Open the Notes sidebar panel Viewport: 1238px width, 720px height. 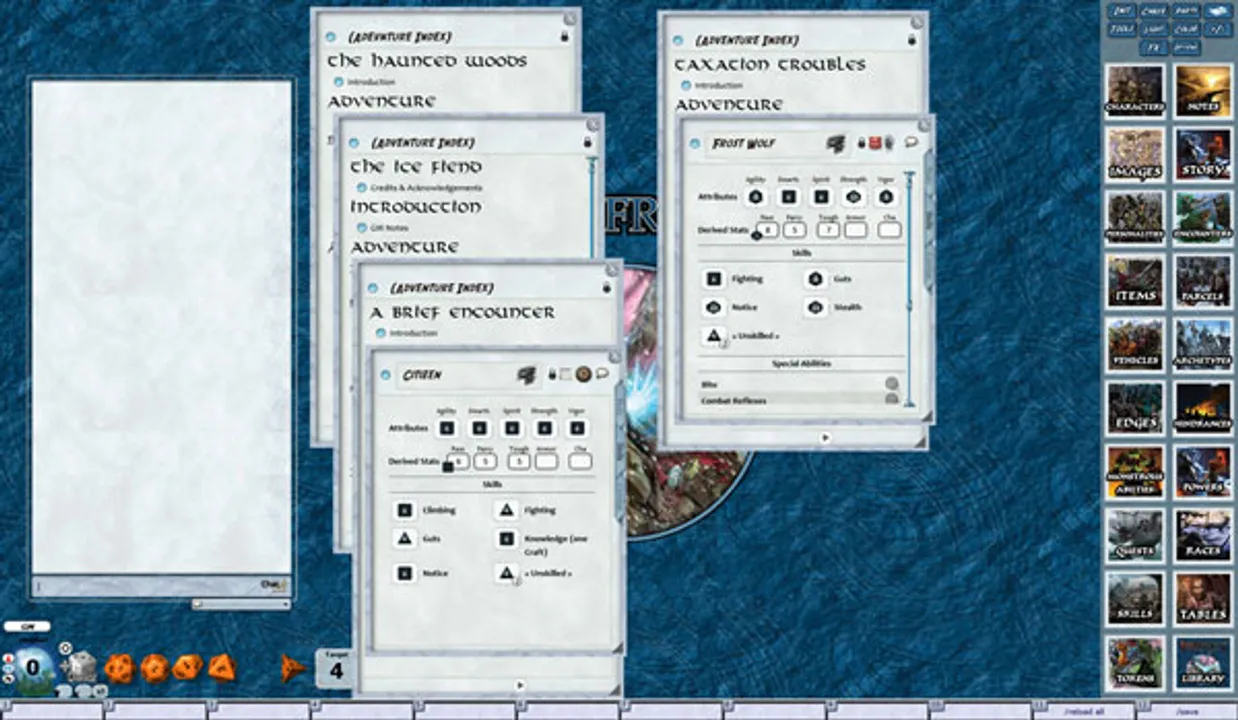click(x=1203, y=90)
